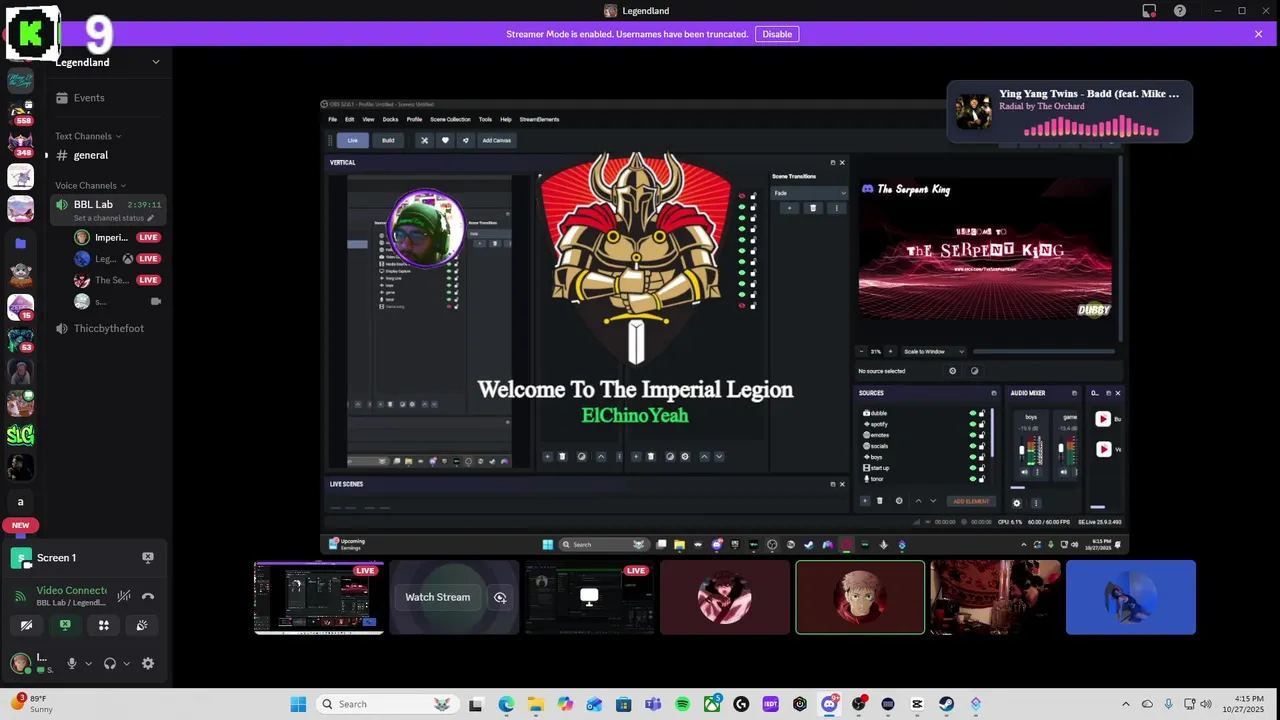Disable Streamer Mode from the banner
The height and width of the screenshot is (720, 1280).
(777, 34)
